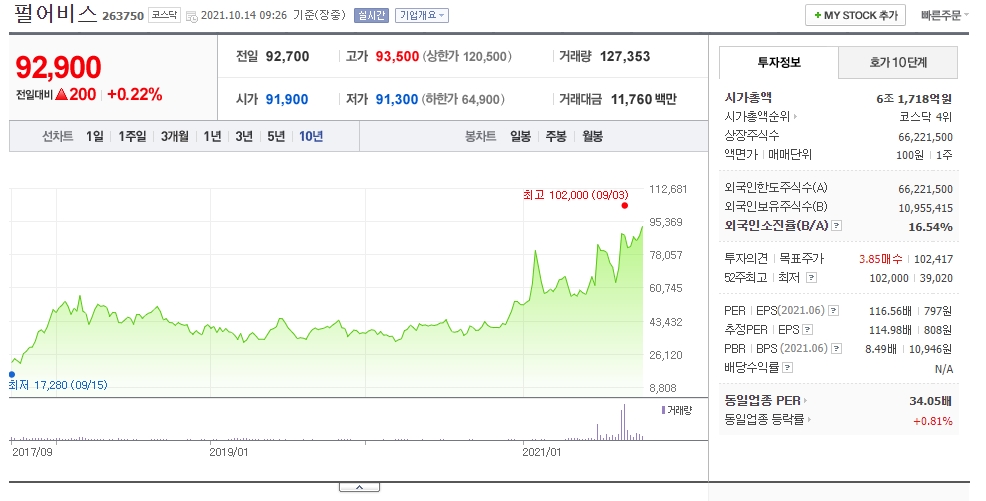986x501 pixels.
Task: Click the 시가 value 91,900
Action: click(x=287, y=99)
